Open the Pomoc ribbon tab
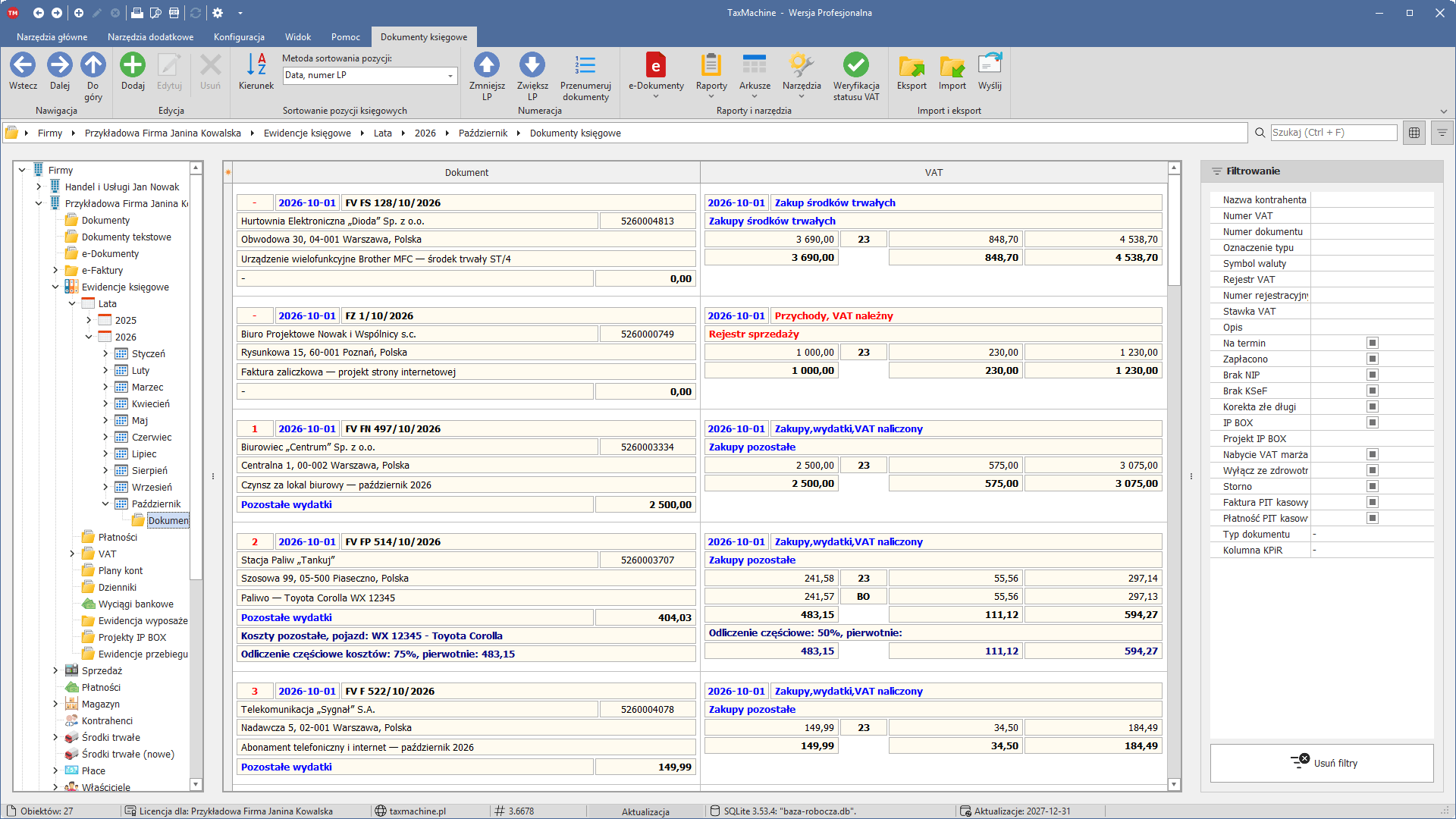Image resolution: width=1456 pixels, height=819 pixels. (x=346, y=36)
